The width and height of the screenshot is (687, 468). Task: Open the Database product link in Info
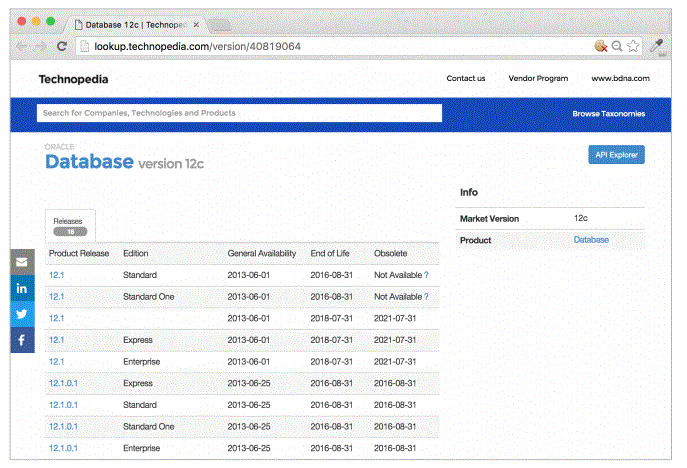591,240
